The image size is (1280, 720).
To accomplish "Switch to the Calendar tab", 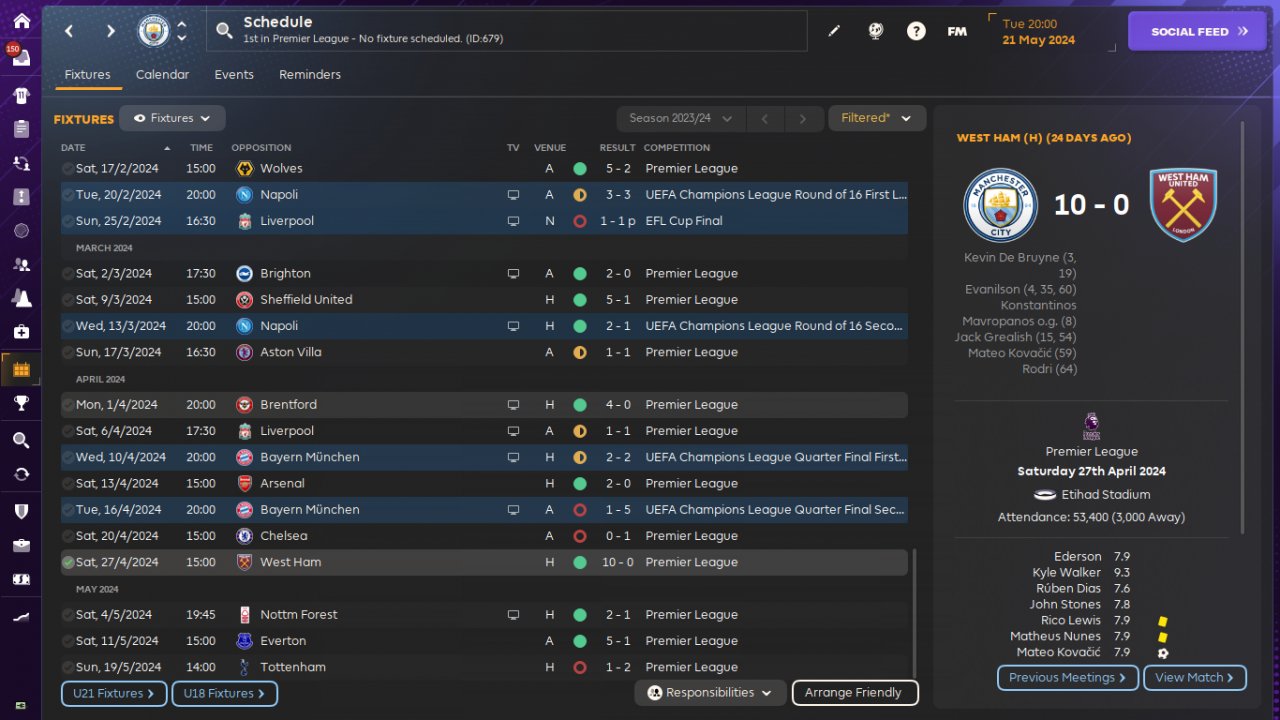I will (x=162, y=75).
